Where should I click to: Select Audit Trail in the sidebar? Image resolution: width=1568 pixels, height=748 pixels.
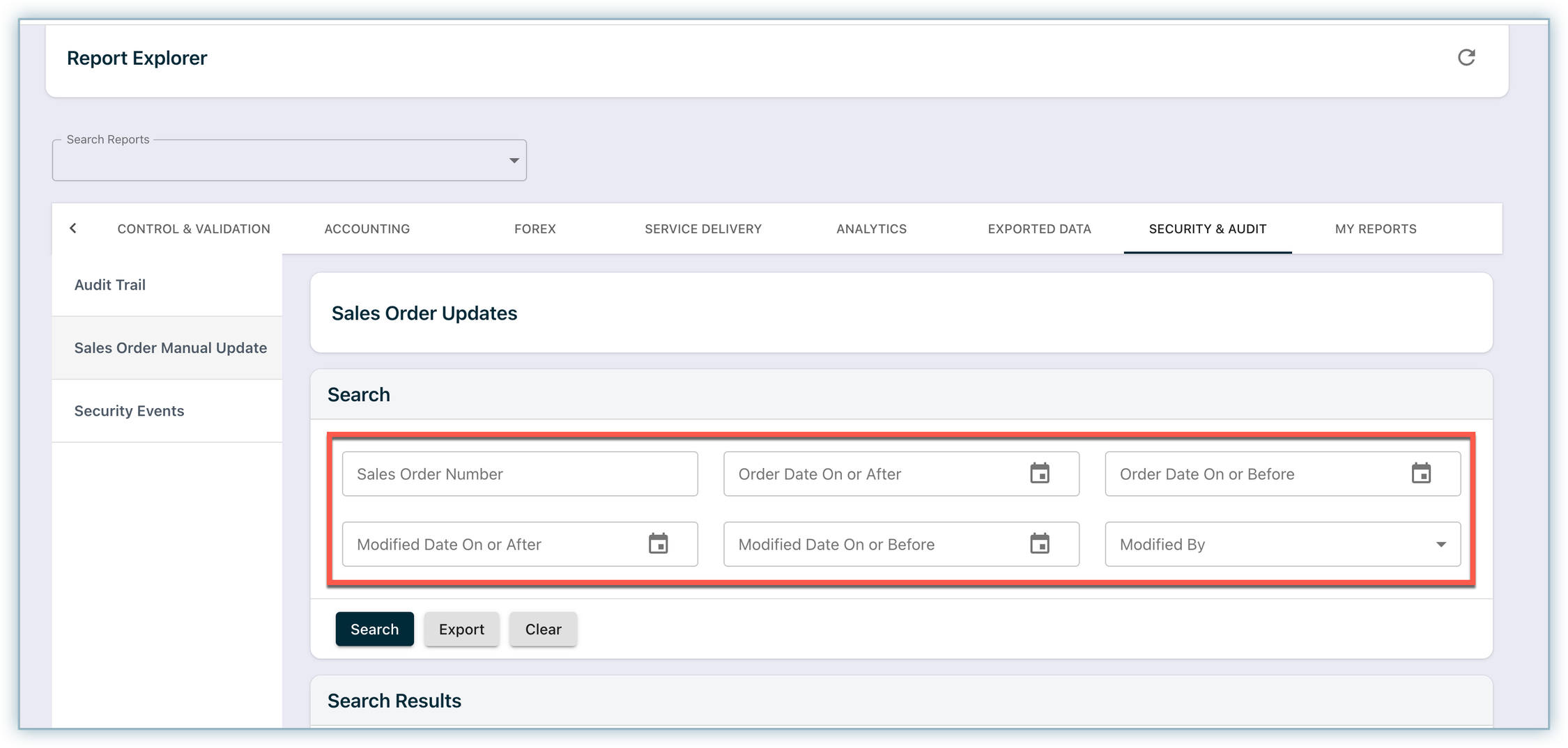[x=110, y=285]
